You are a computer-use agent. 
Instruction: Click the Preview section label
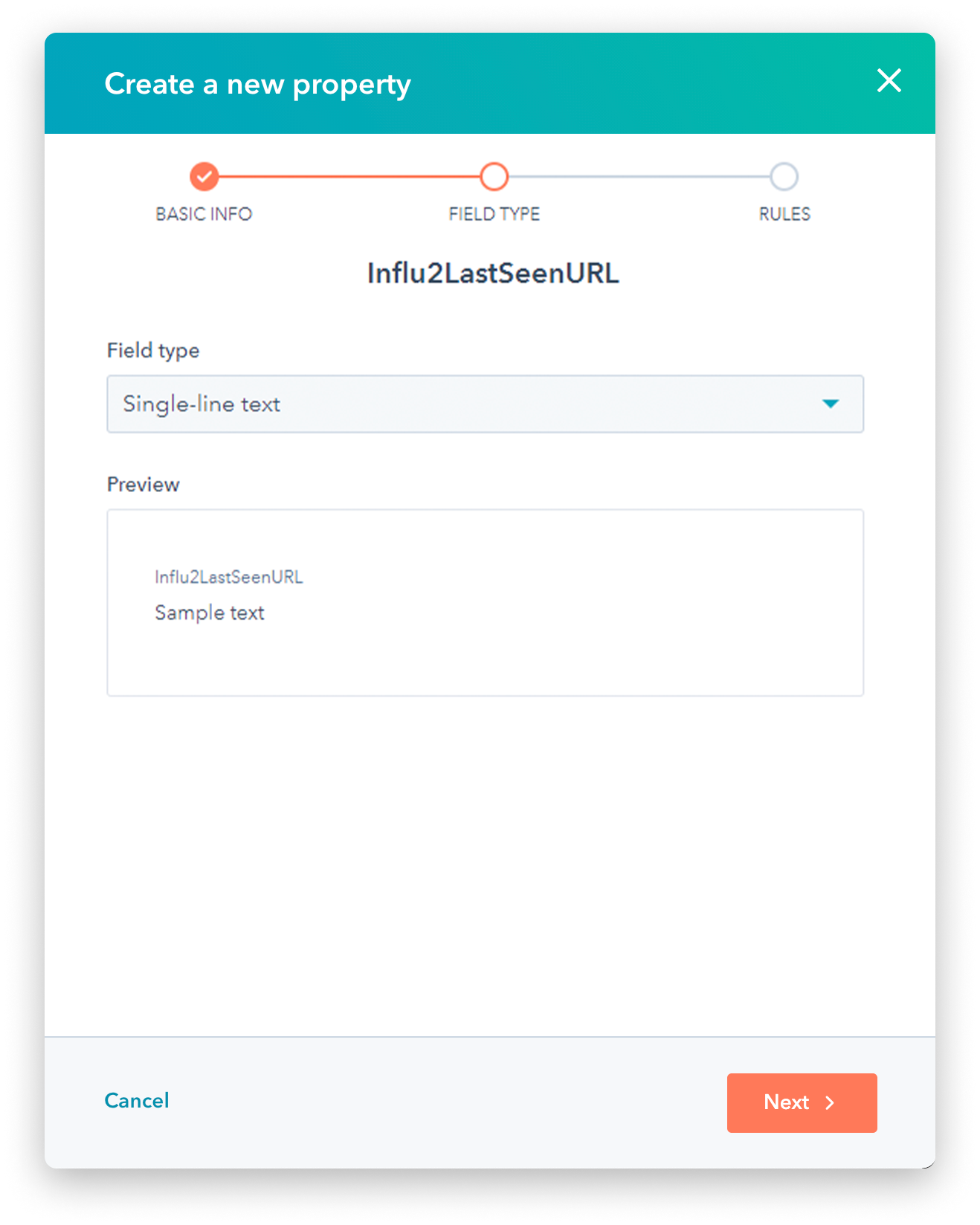tap(144, 485)
